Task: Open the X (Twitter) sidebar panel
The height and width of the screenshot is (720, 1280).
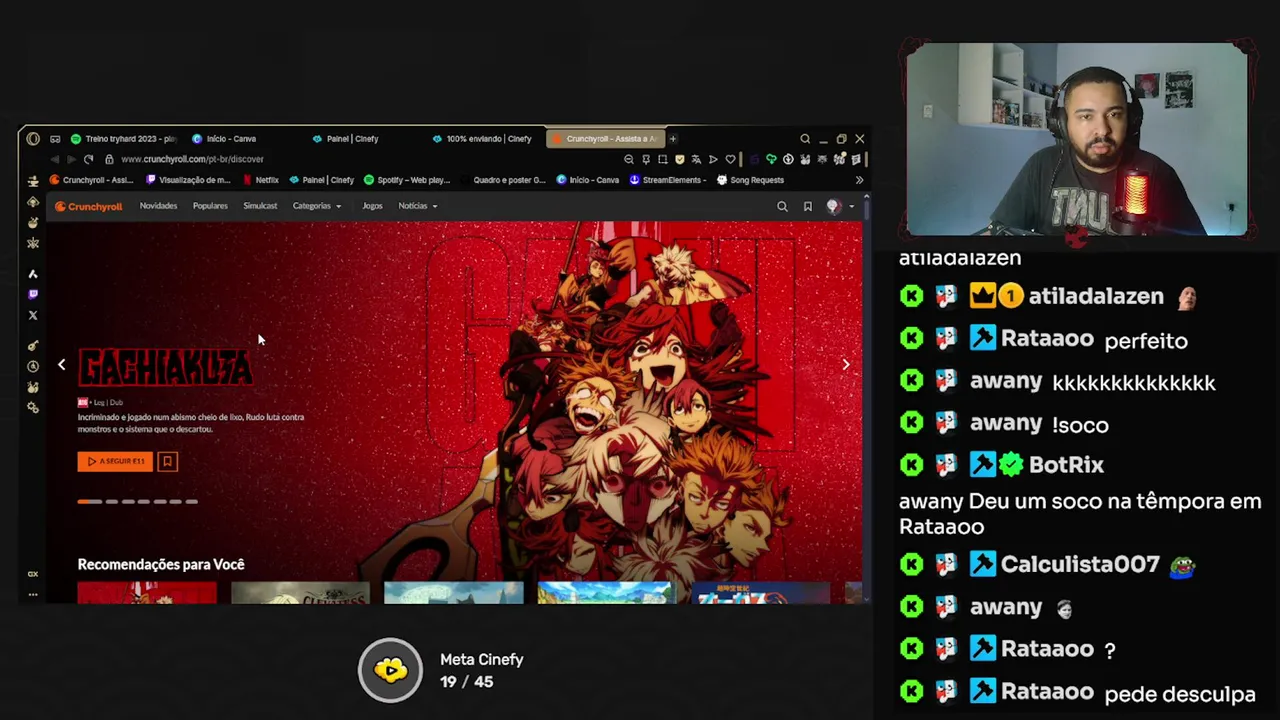Action: [x=33, y=315]
